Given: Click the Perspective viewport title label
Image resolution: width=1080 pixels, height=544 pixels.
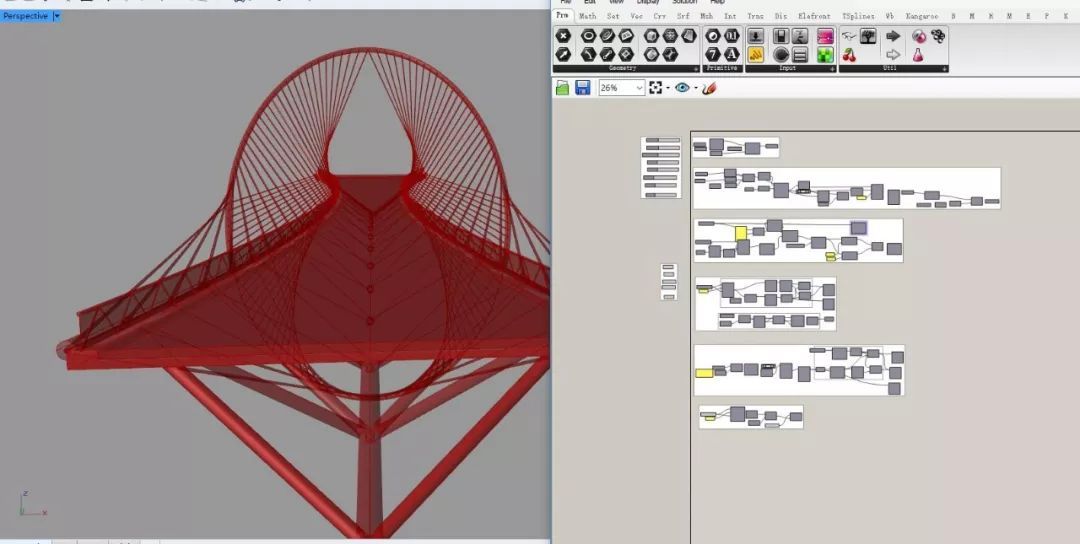Looking at the screenshot, I should click(25, 16).
